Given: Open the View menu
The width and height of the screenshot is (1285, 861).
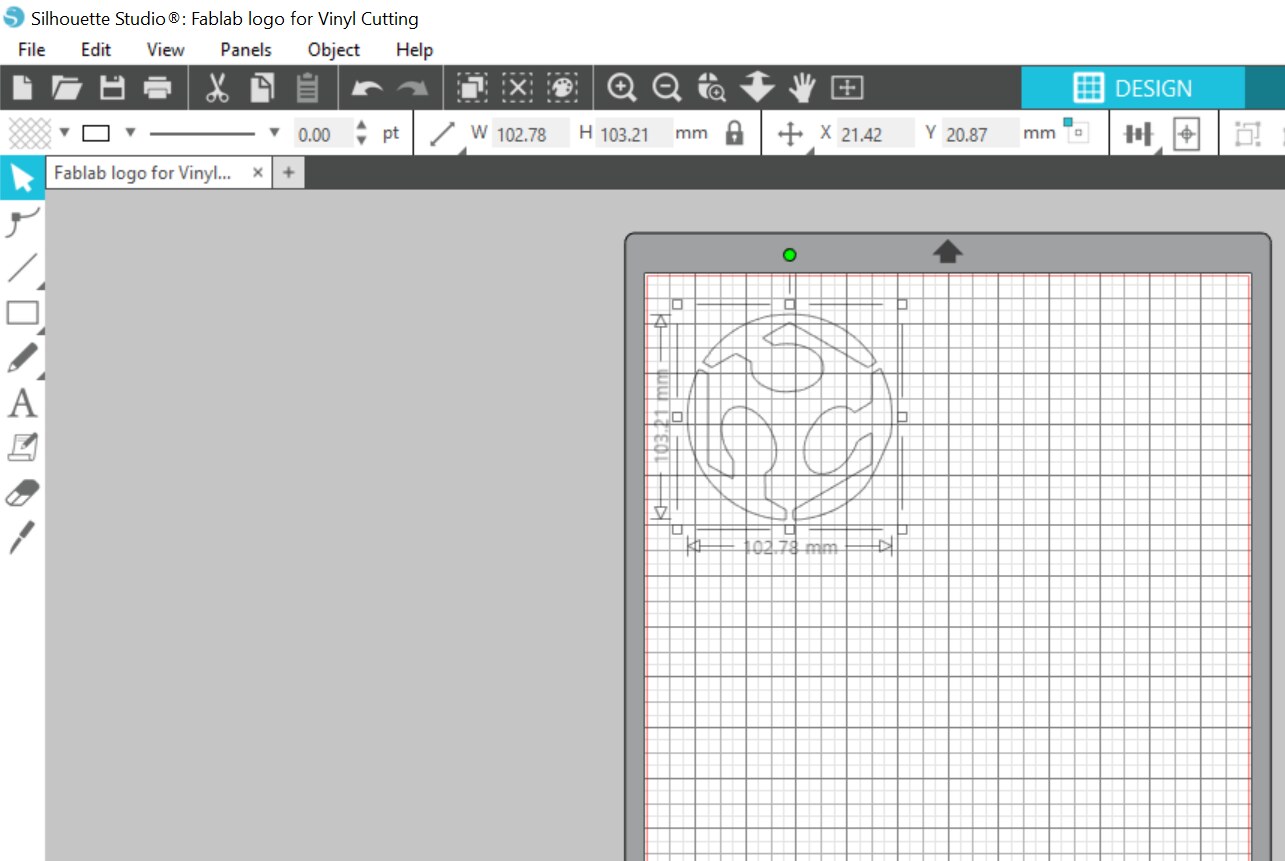Looking at the screenshot, I should click(165, 49).
